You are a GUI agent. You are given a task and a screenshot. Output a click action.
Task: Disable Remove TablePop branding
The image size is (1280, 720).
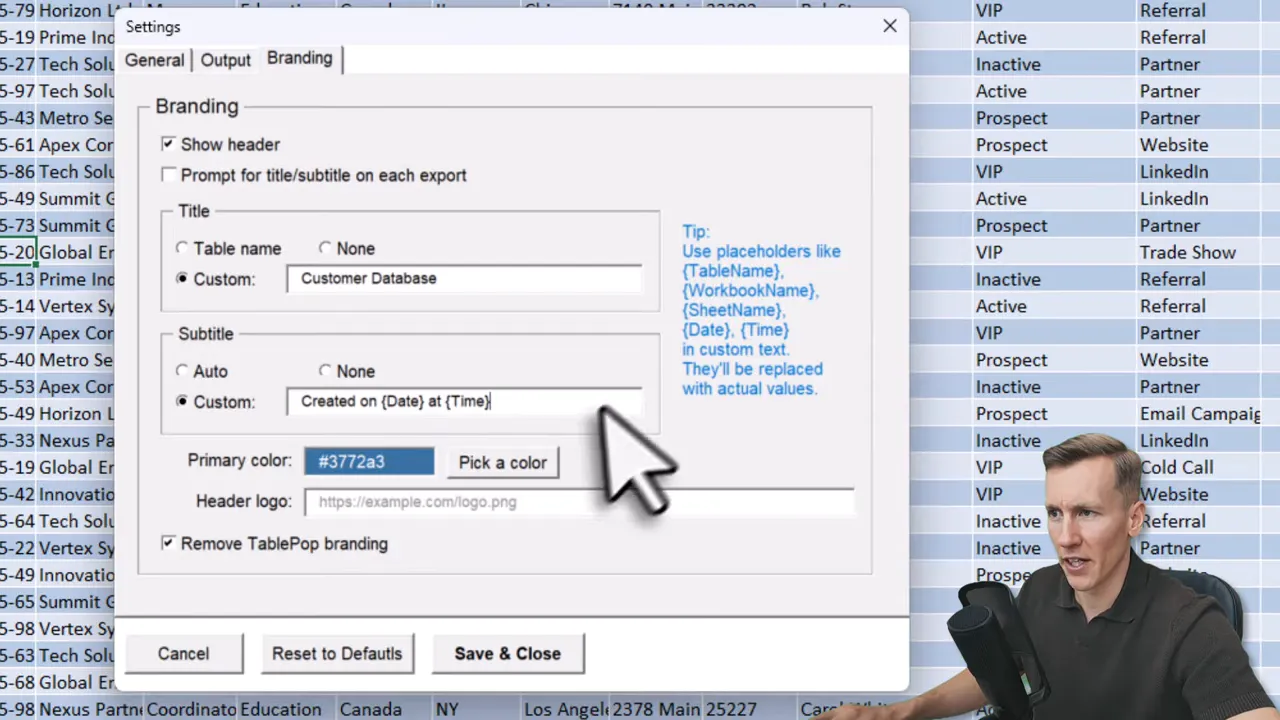tap(168, 543)
